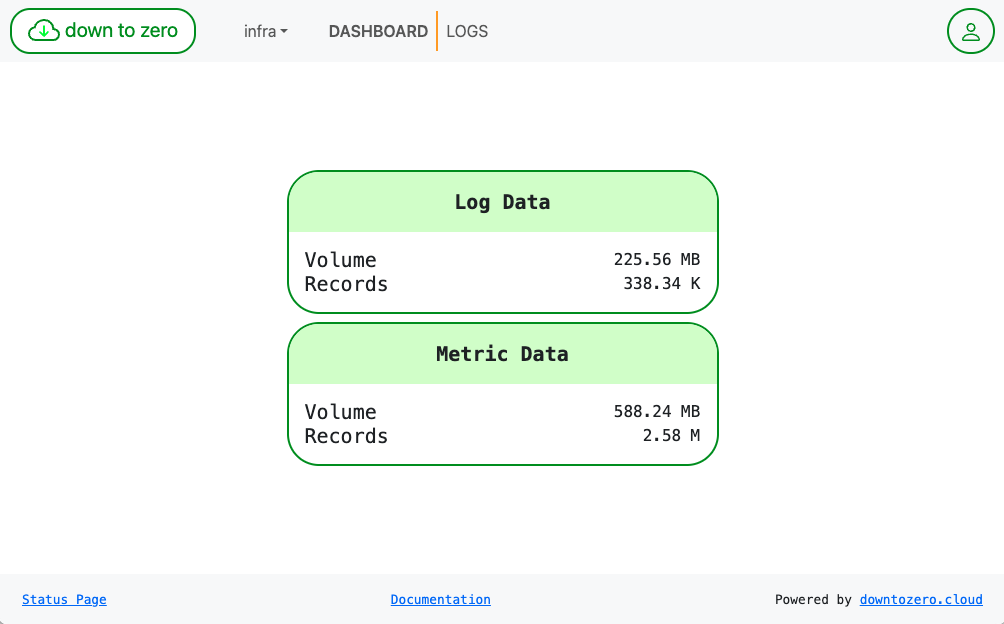Click the 338.34 K records value

click(661, 284)
